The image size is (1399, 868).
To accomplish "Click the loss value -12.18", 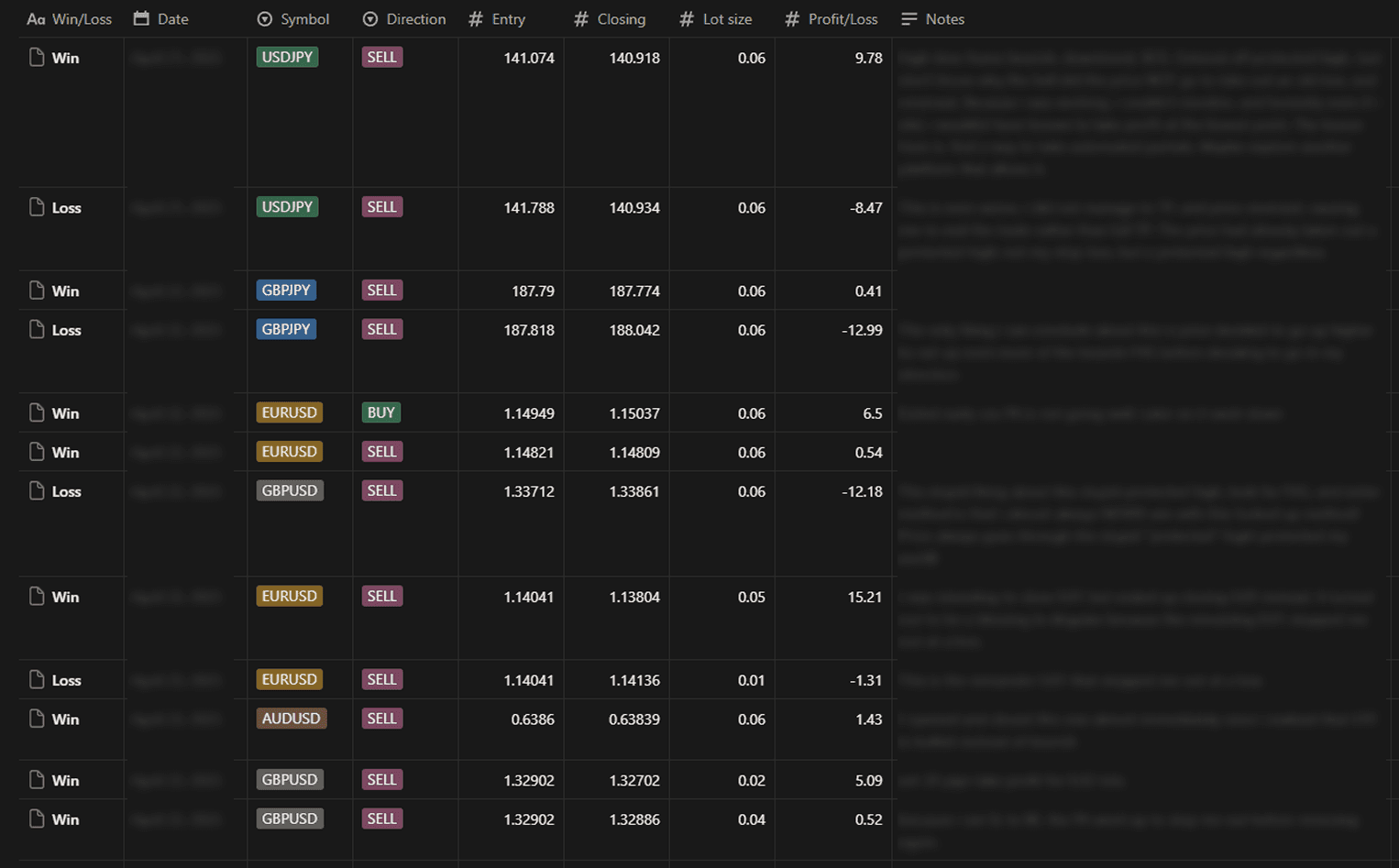I will pos(862,492).
